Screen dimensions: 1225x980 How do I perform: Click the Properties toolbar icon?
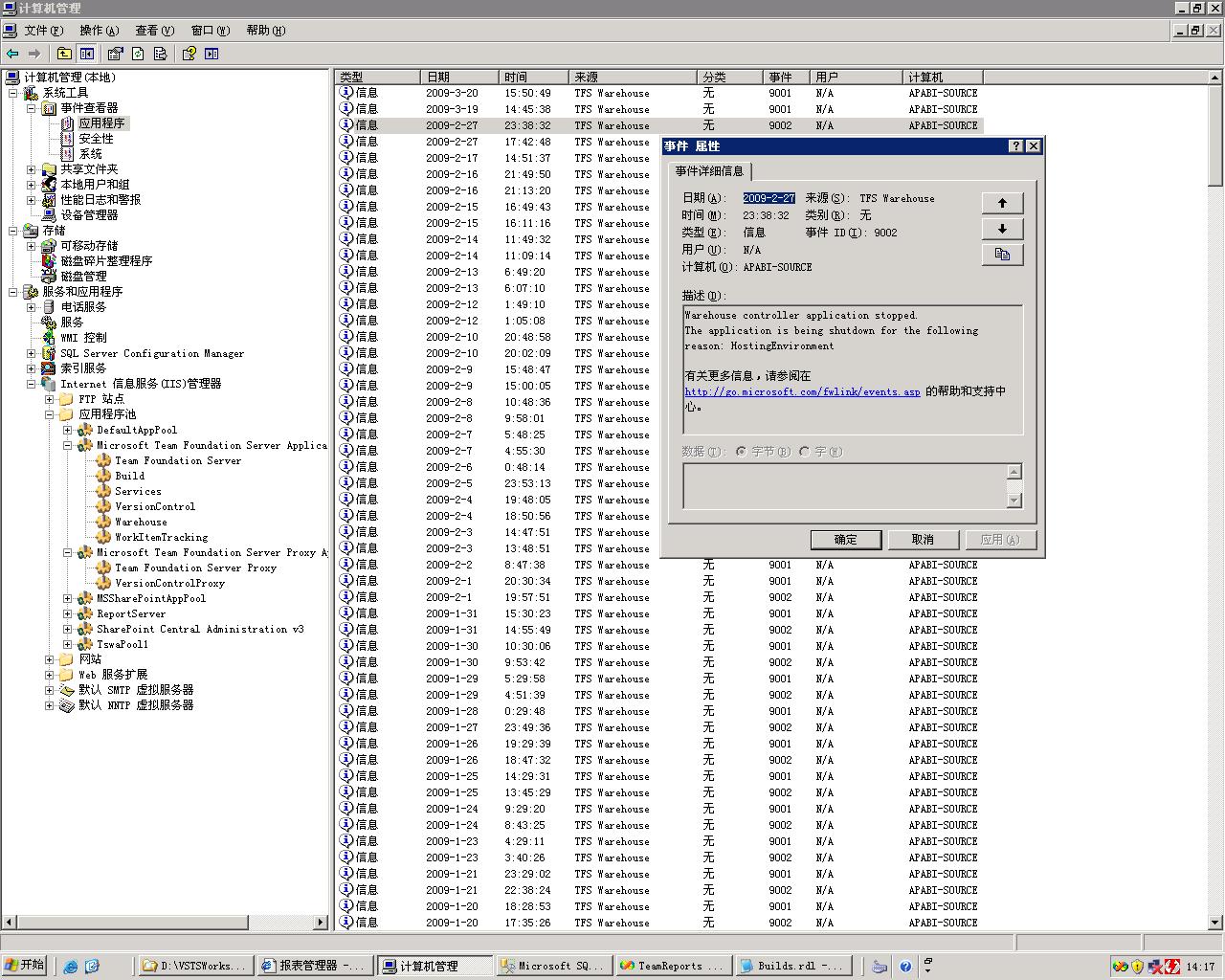[116, 54]
